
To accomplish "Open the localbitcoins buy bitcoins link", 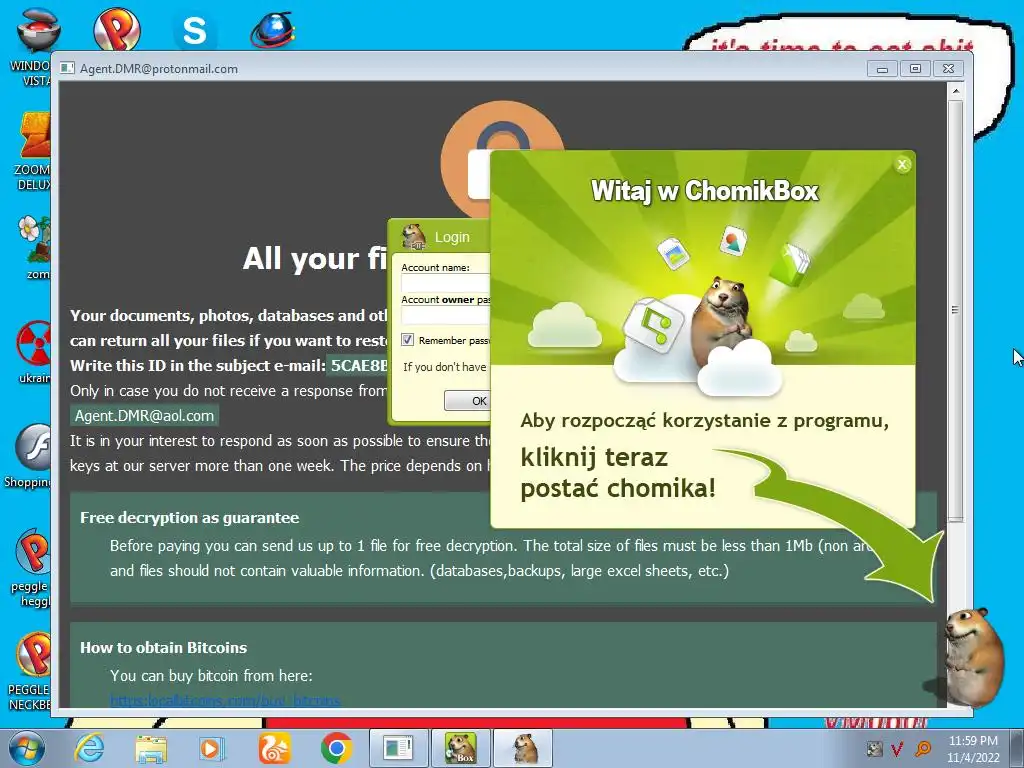I will [x=225, y=701].
